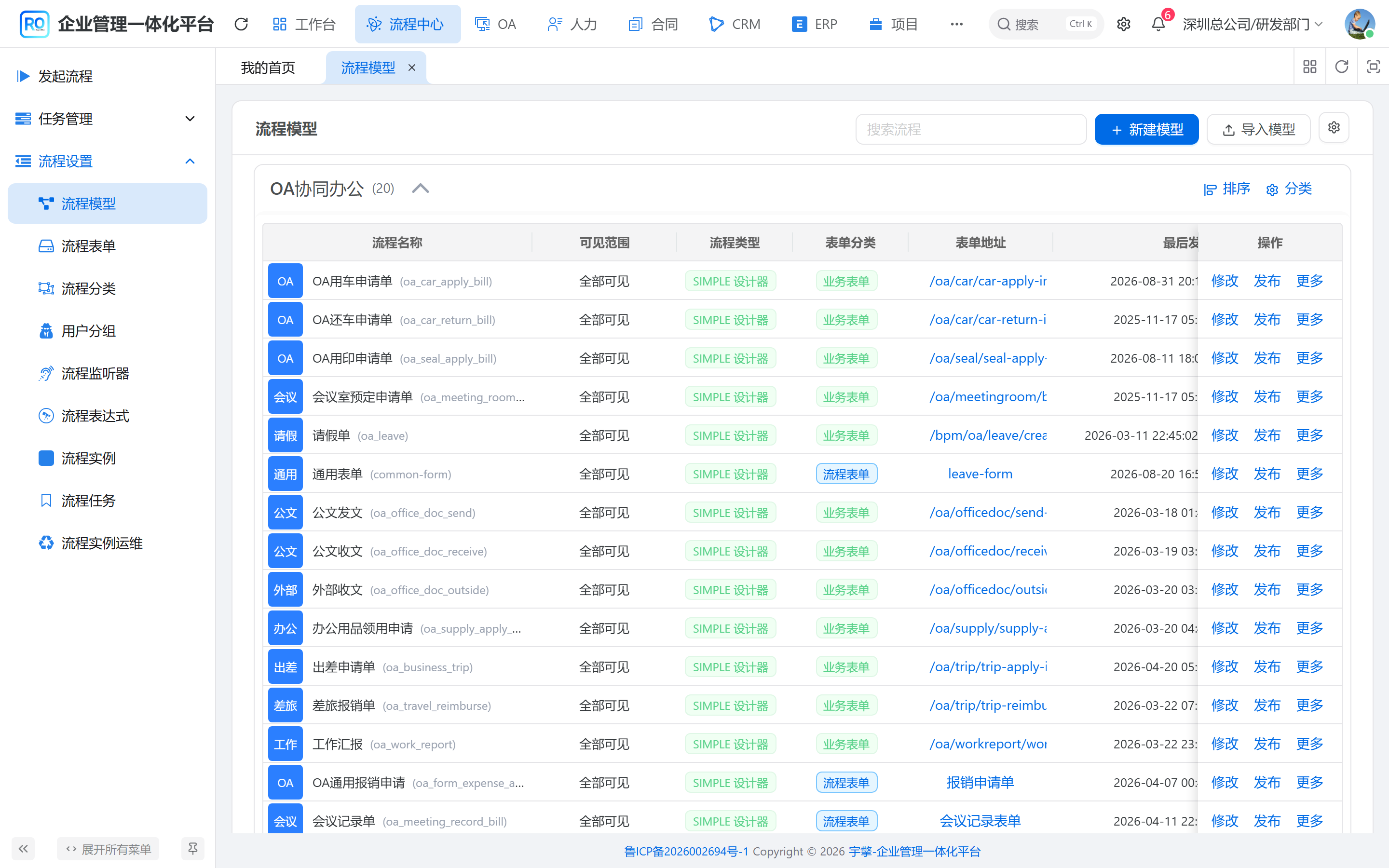Click the 搜索流程 input field
The image size is (1389, 868).
(x=970, y=129)
